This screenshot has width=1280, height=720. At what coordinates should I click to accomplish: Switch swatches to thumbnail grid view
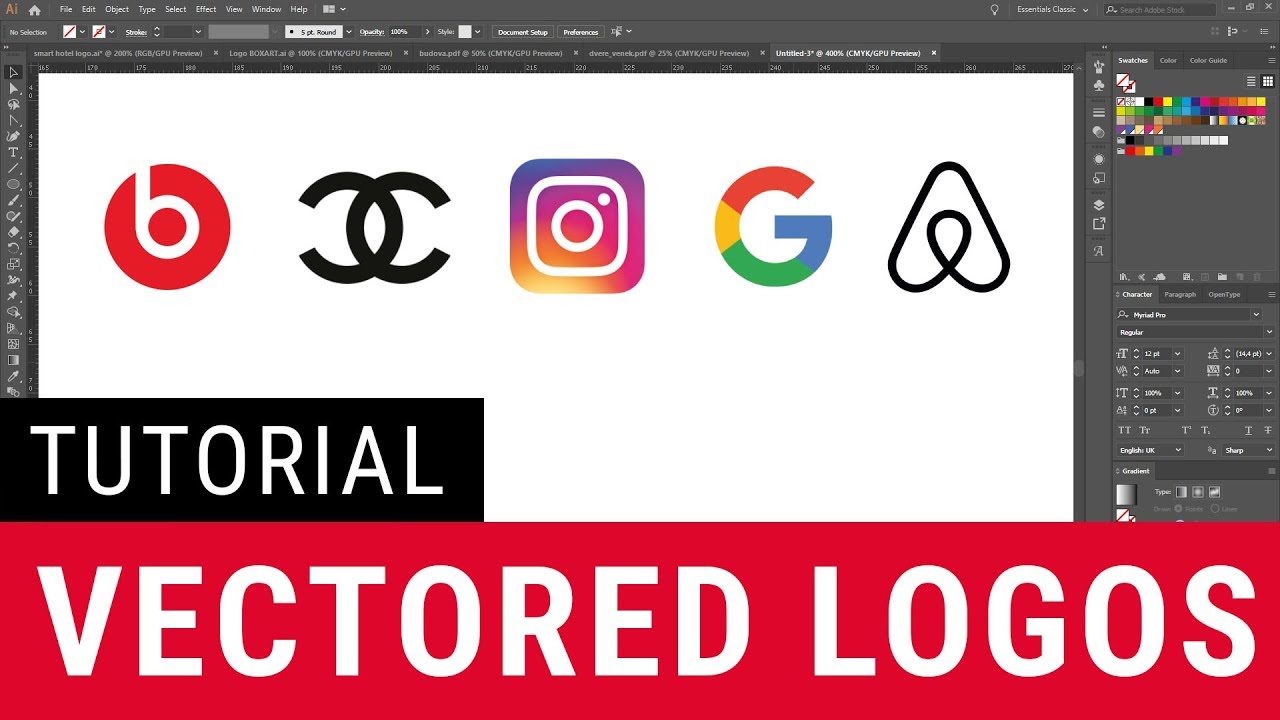(1268, 81)
